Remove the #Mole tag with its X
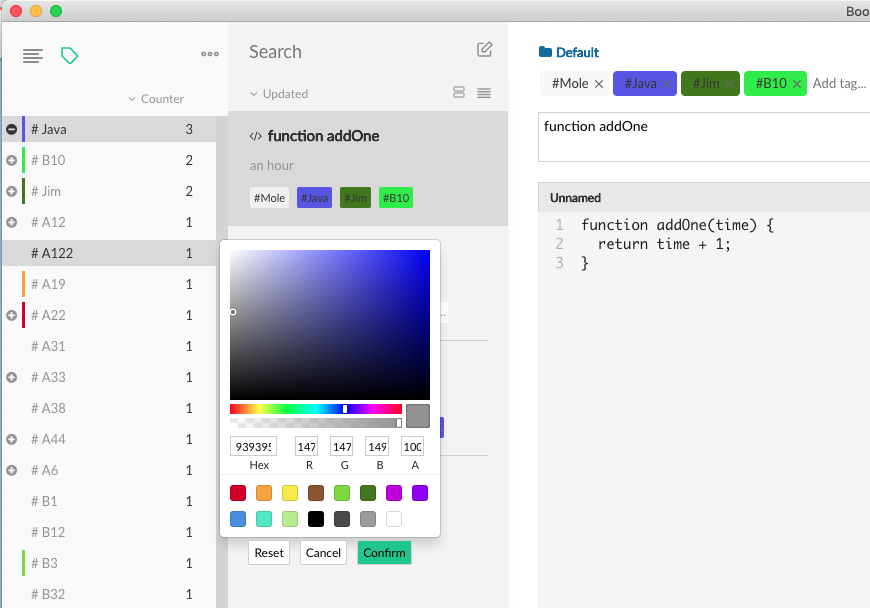 [599, 84]
